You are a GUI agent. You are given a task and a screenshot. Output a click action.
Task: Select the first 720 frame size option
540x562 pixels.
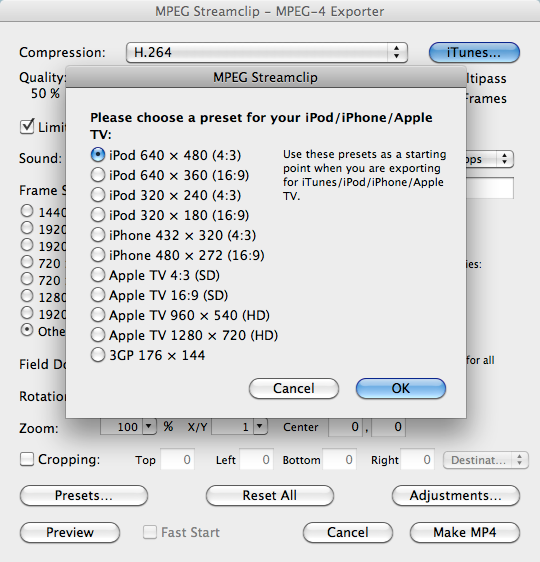(x=27, y=262)
